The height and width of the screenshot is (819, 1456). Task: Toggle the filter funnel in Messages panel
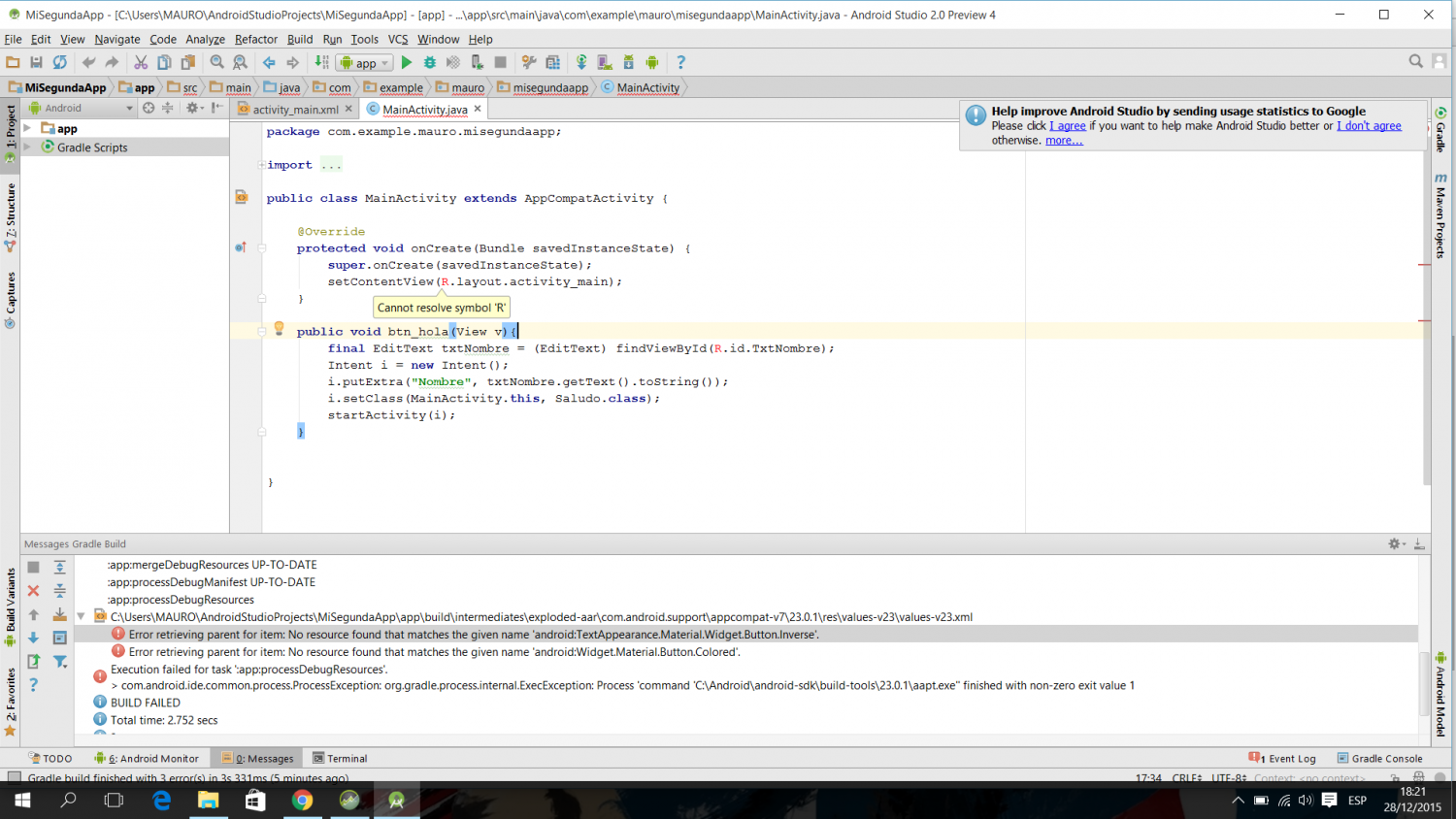[59, 661]
